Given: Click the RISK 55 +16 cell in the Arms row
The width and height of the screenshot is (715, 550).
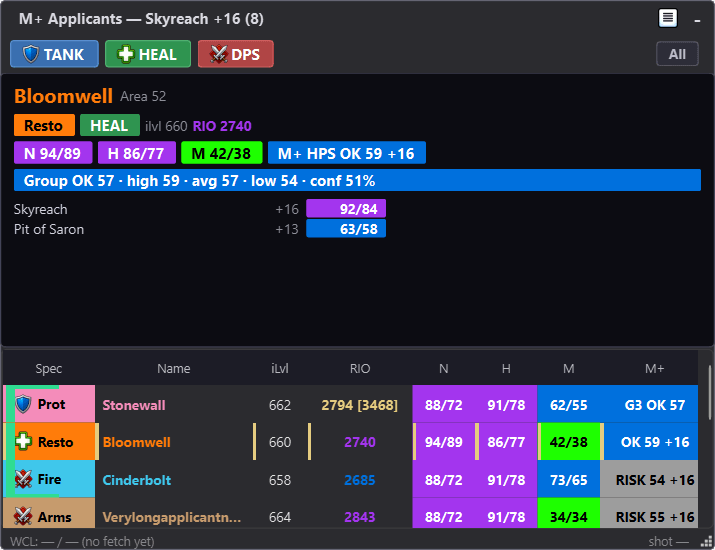Looking at the screenshot, I should (x=649, y=514).
